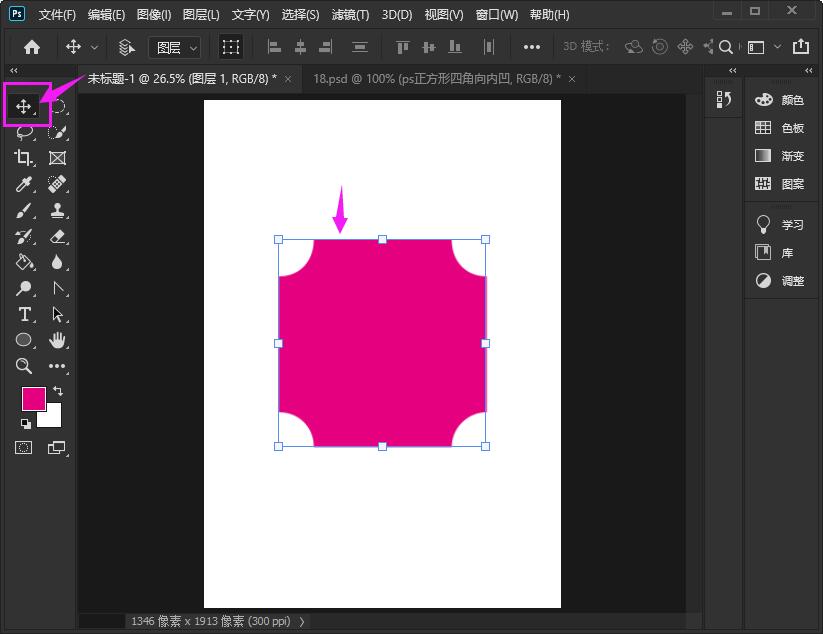823x634 pixels.
Task: Click the pink foreground color swatch
Action: [x=32, y=397]
